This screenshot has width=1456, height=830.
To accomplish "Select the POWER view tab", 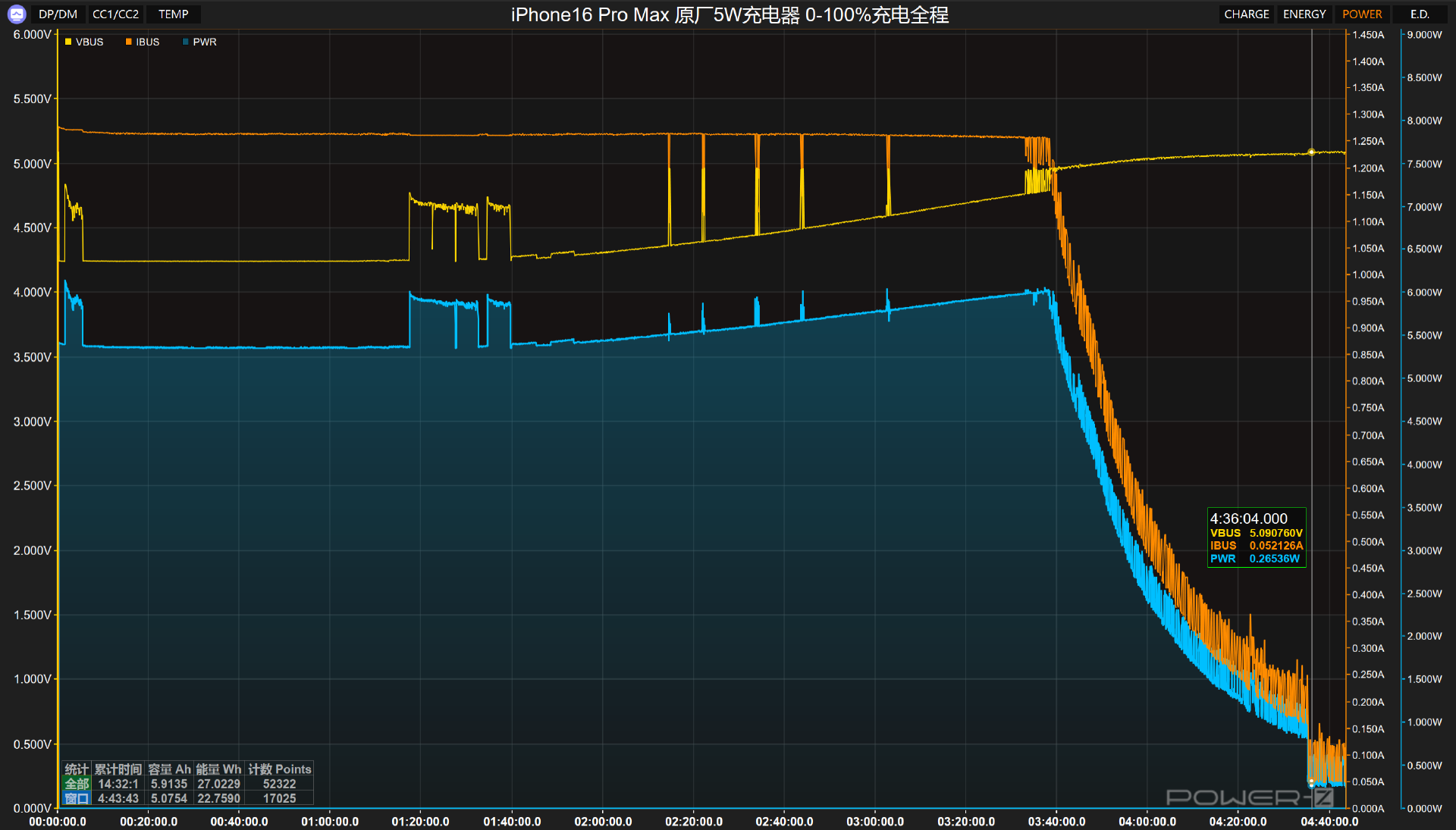I will pos(1361,14).
